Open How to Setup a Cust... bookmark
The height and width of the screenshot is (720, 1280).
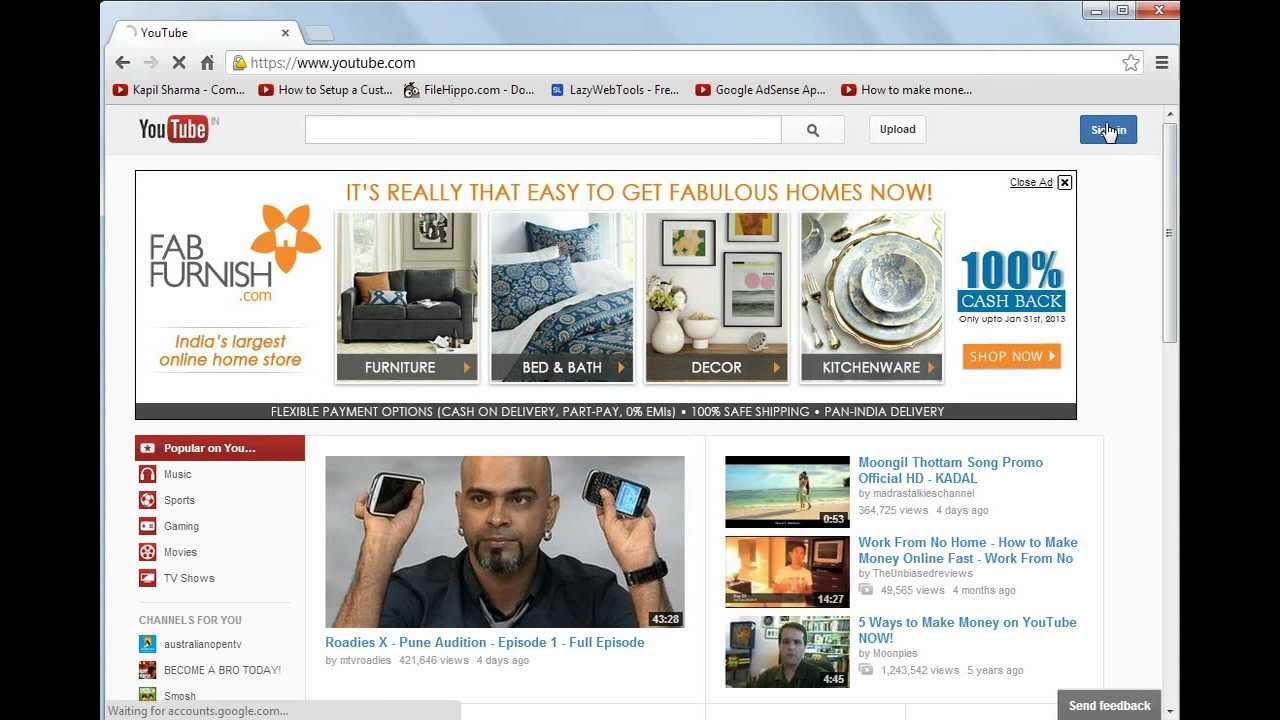point(326,90)
